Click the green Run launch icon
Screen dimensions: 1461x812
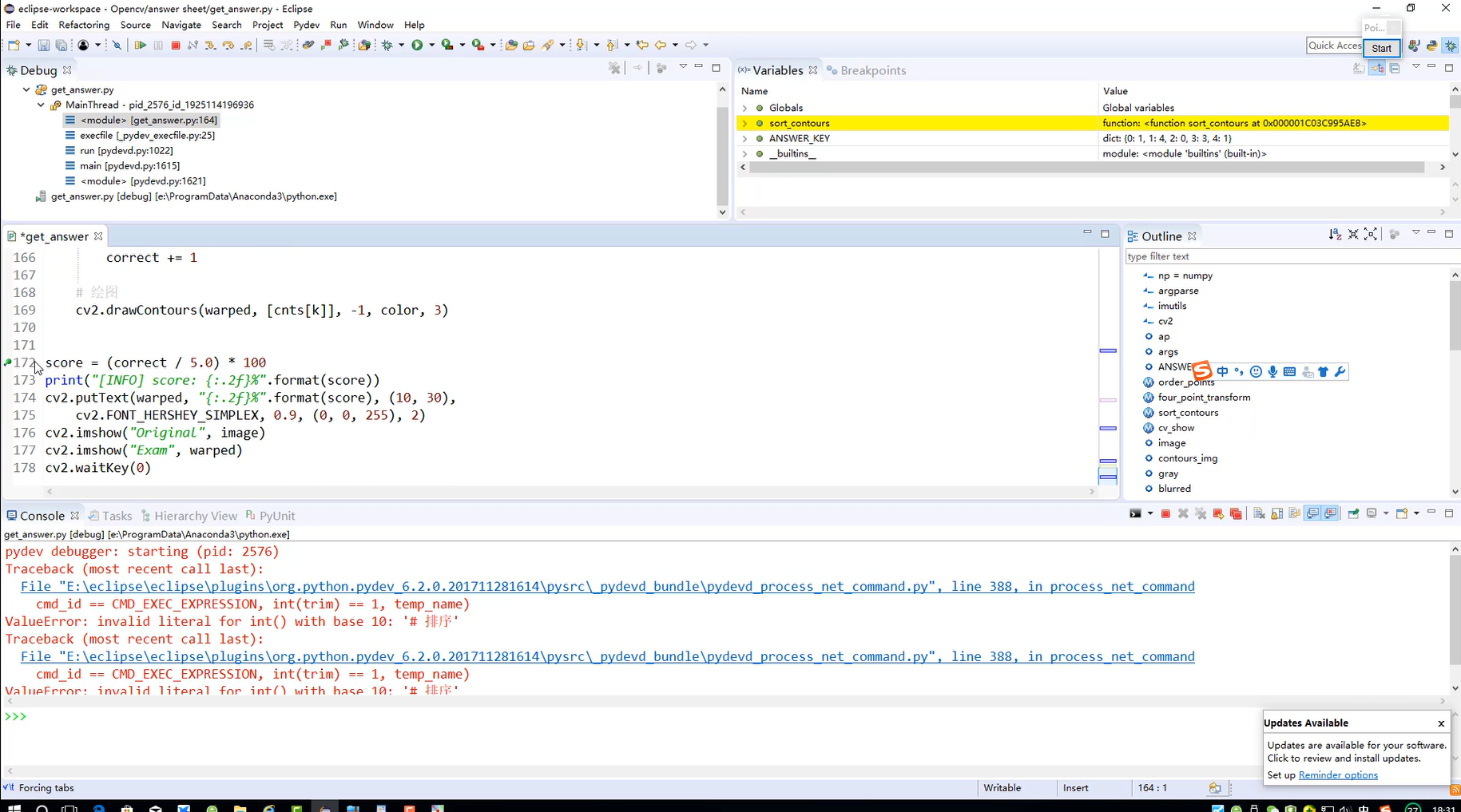pyautogui.click(x=417, y=46)
